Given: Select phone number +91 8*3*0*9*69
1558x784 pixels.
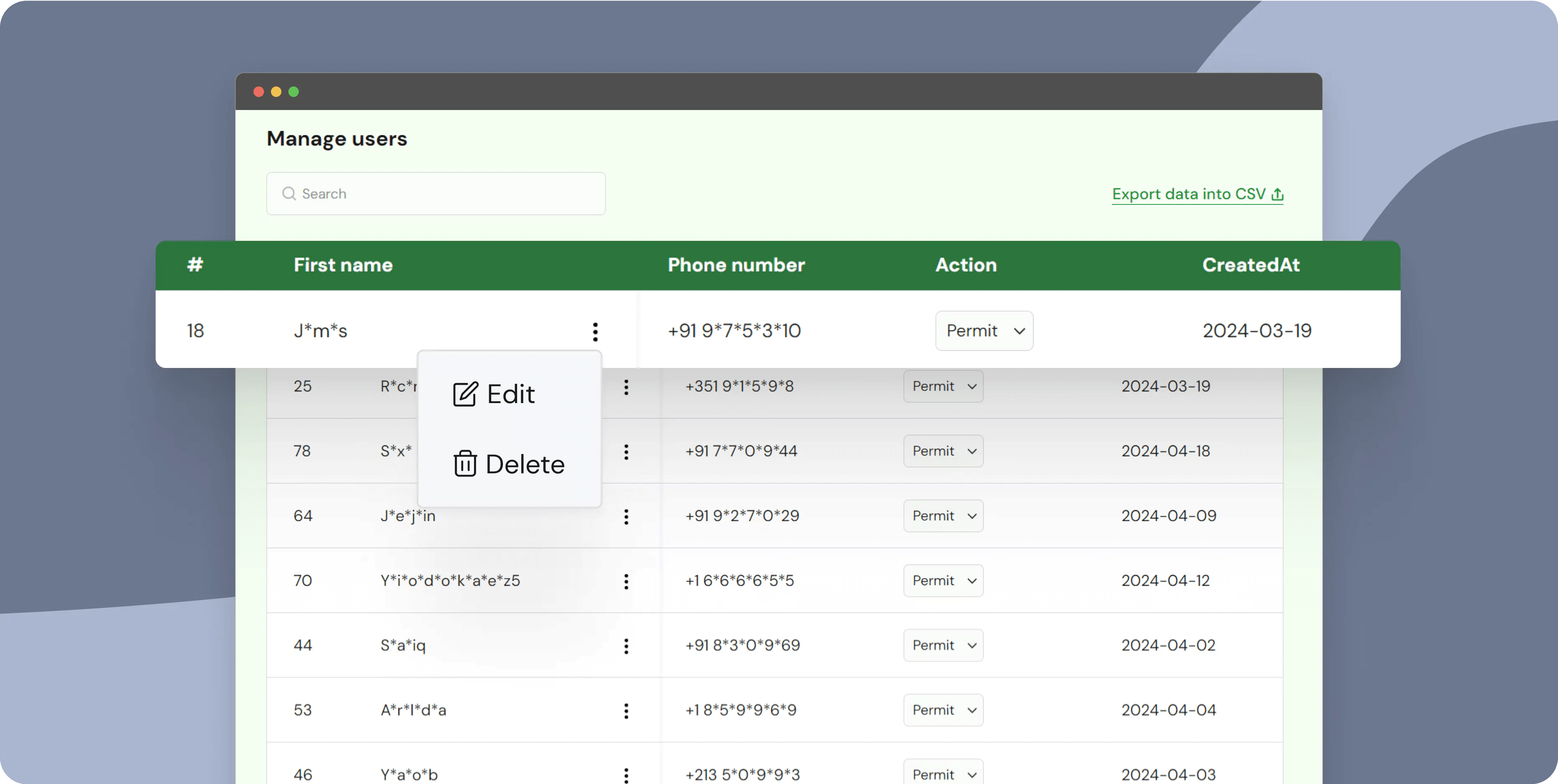Looking at the screenshot, I should click(742, 645).
